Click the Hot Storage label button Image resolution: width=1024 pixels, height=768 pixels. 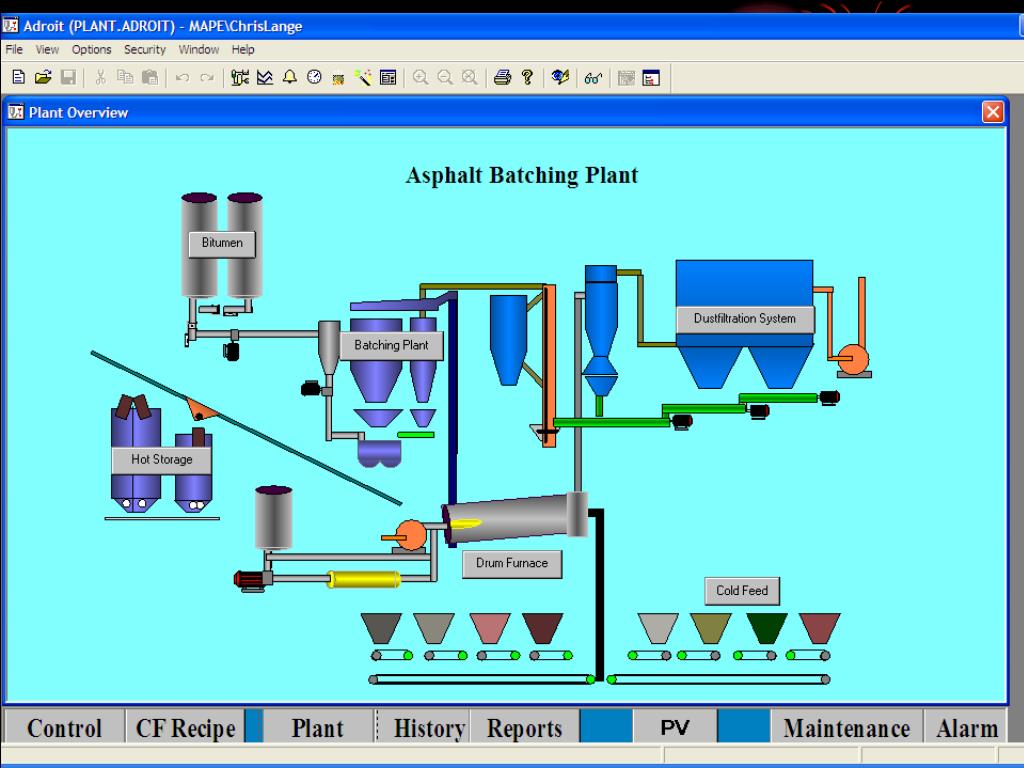160,459
